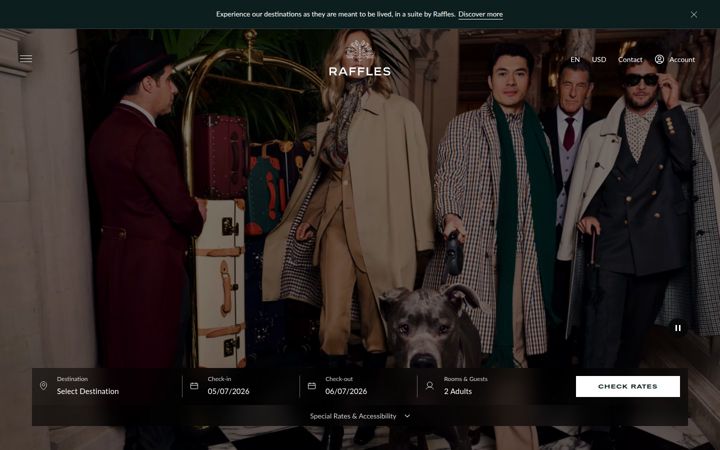The width and height of the screenshot is (720, 450).
Task: Click the Account user profile icon
Action: (659, 59)
